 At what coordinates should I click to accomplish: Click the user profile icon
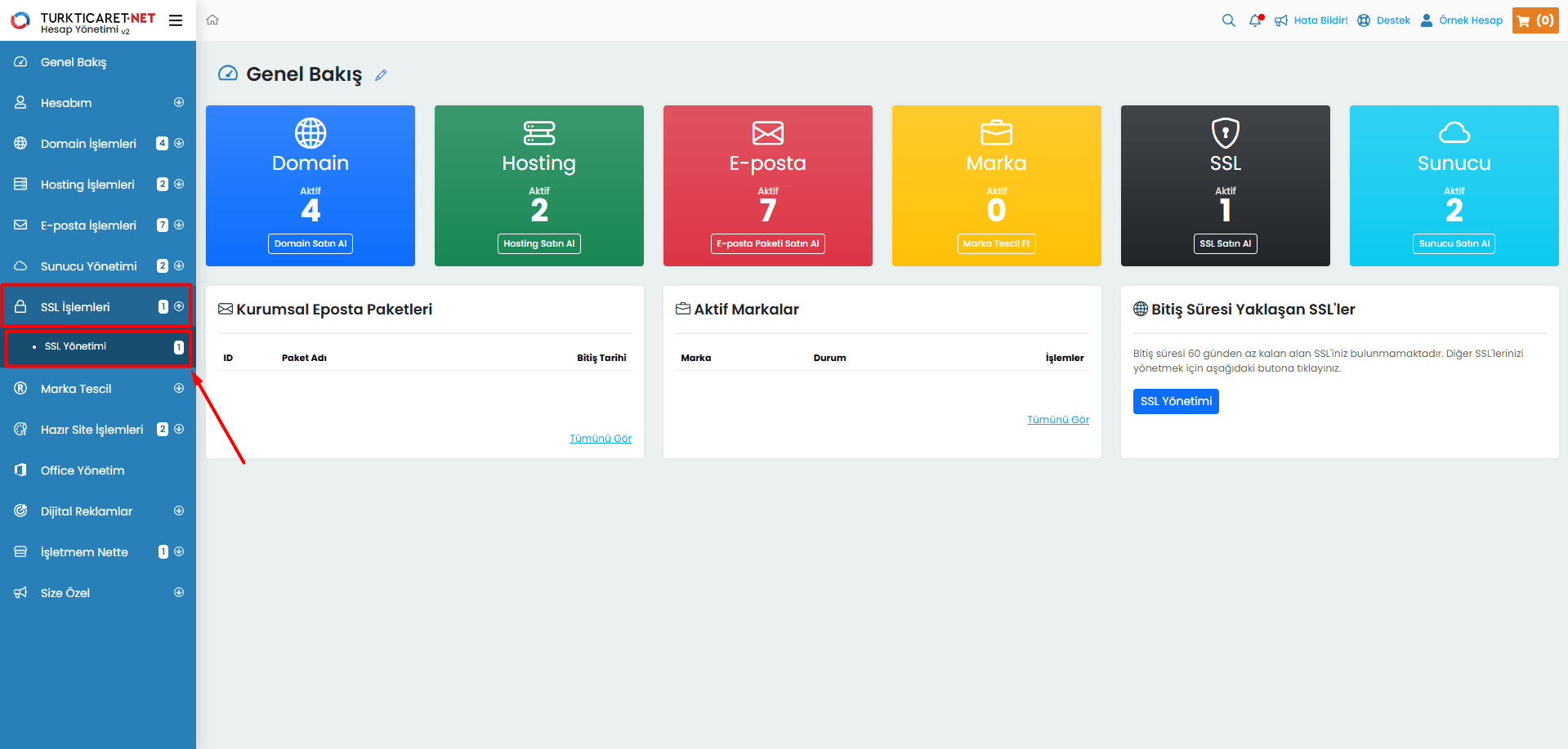pos(1427,20)
